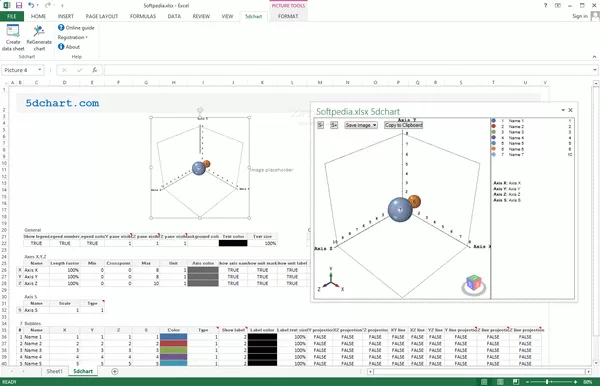
Task: Add a new sheet with plus icon
Action: pos(114,371)
